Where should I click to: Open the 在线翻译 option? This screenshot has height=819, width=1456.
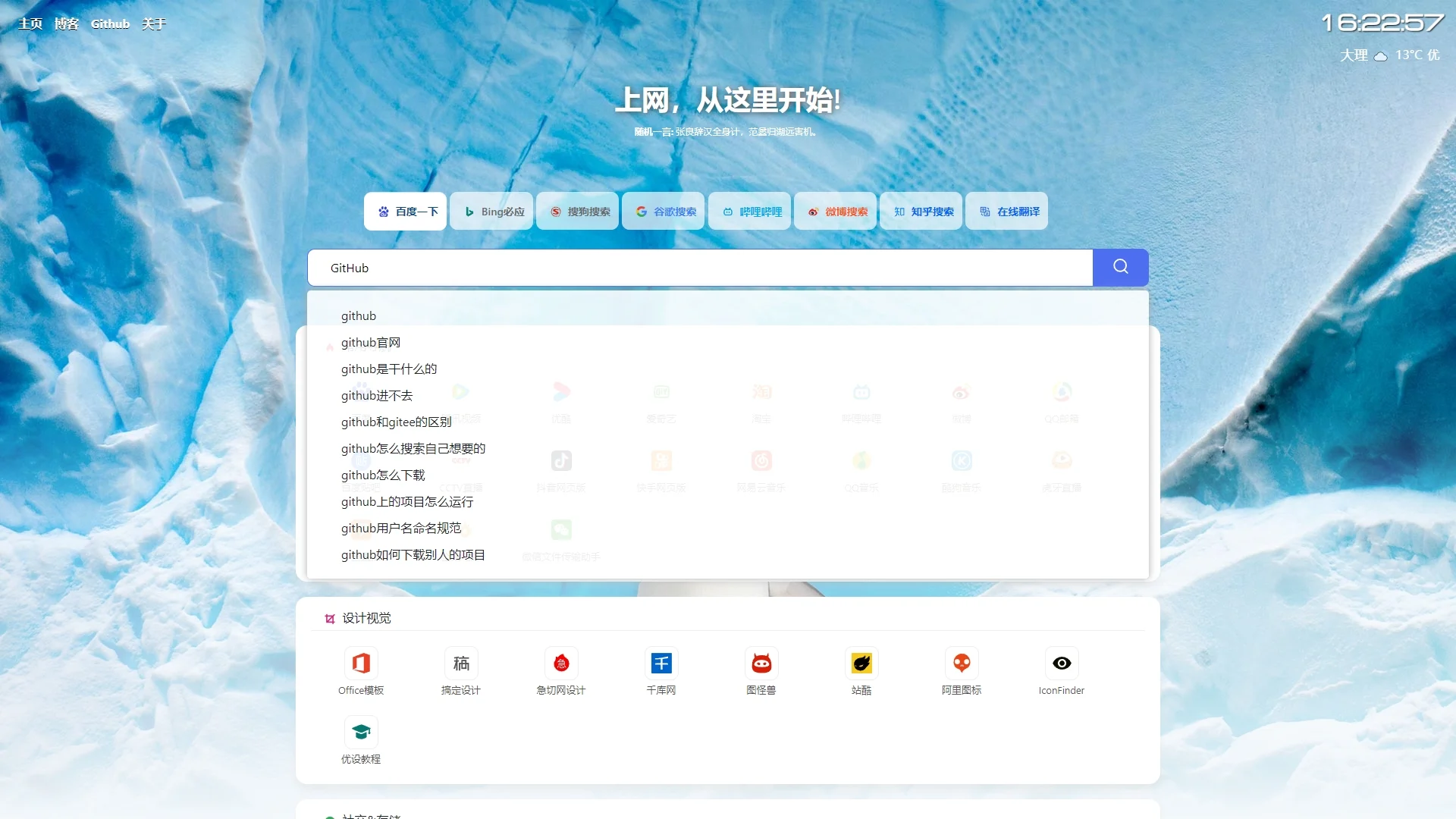(1007, 212)
